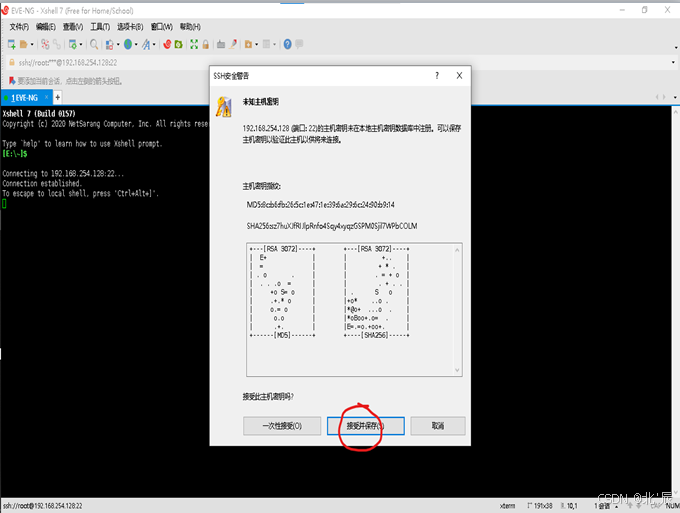Click the orange new-folder toolbar icon
The height and width of the screenshot is (513, 680).
click(248, 44)
